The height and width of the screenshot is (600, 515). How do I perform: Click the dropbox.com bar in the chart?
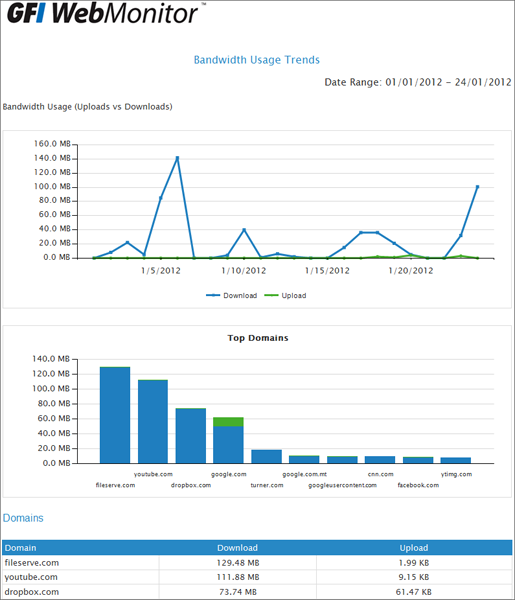[191, 435]
